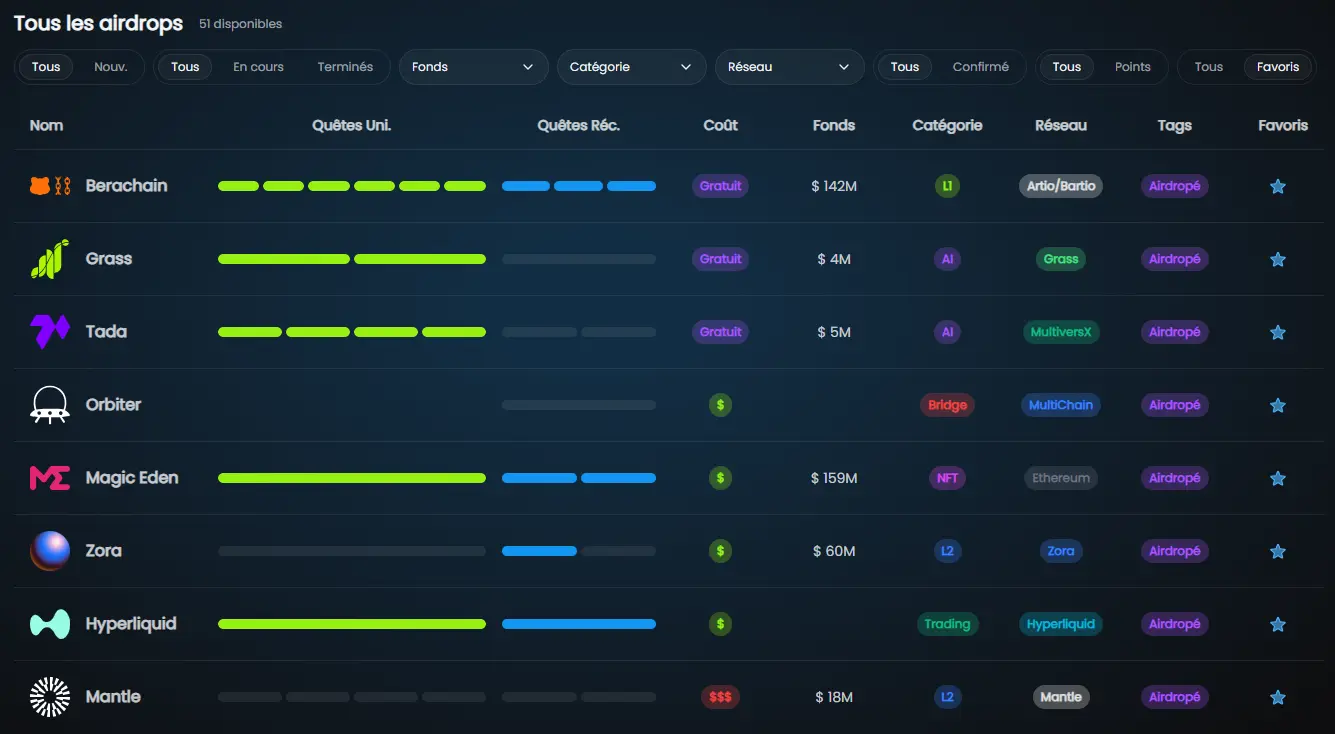1335x734 pixels.
Task: Select the Tada logo icon
Action: (48, 331)
